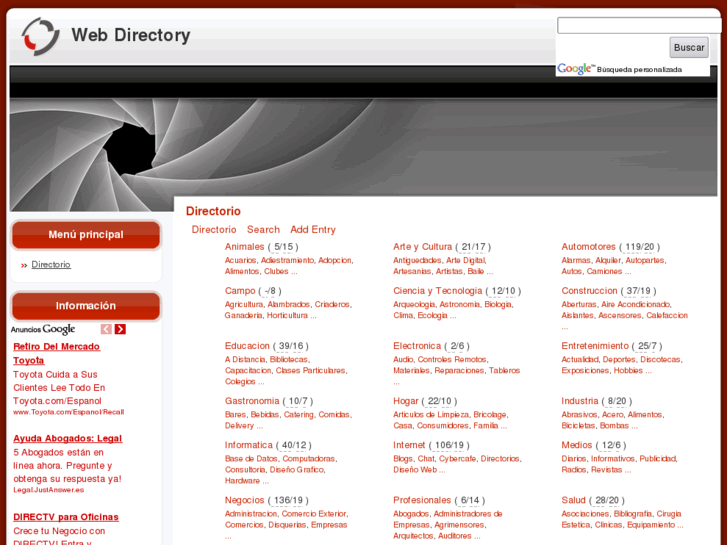Open the Agricultura subcategory link
The width and height of the screenshot is (727, 545).
(x=244, y=304)
